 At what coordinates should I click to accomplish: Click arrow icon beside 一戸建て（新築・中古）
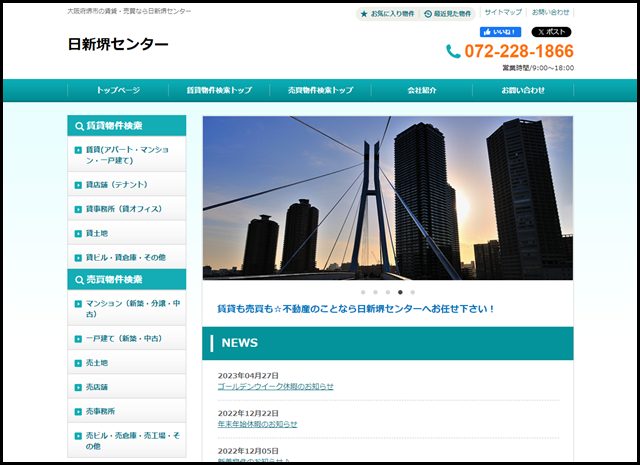(x=78, y=339)
